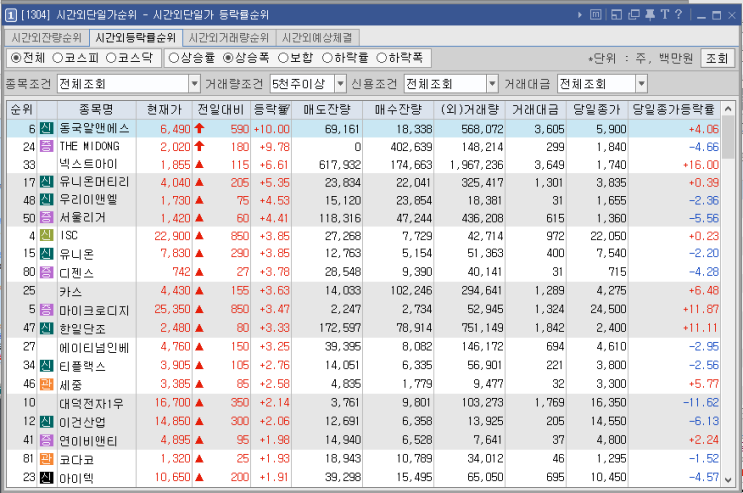Pin the window with the pushpin icon
This screenshot has height=493, width=743.
[x=650, y=15]
